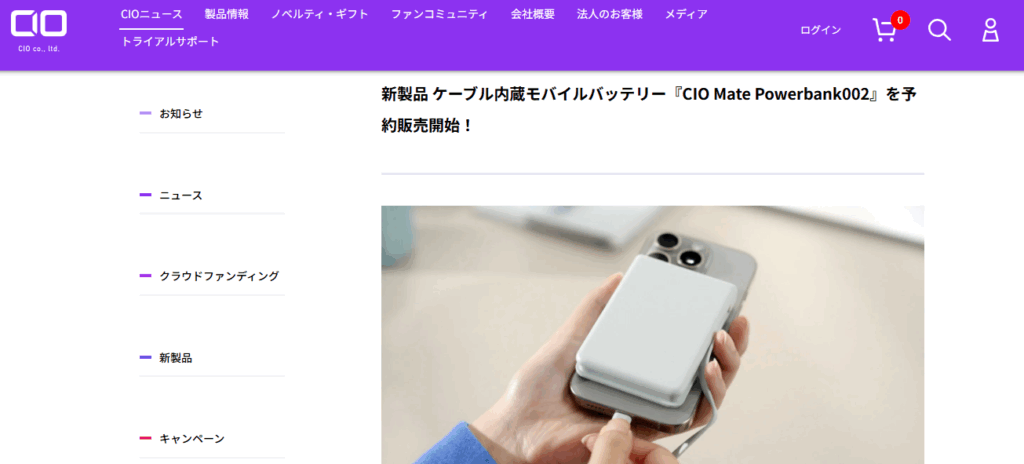Viewport: 1024px width, 464px height.
Task: Open the user account icon
Action: (x=991, y=30)
